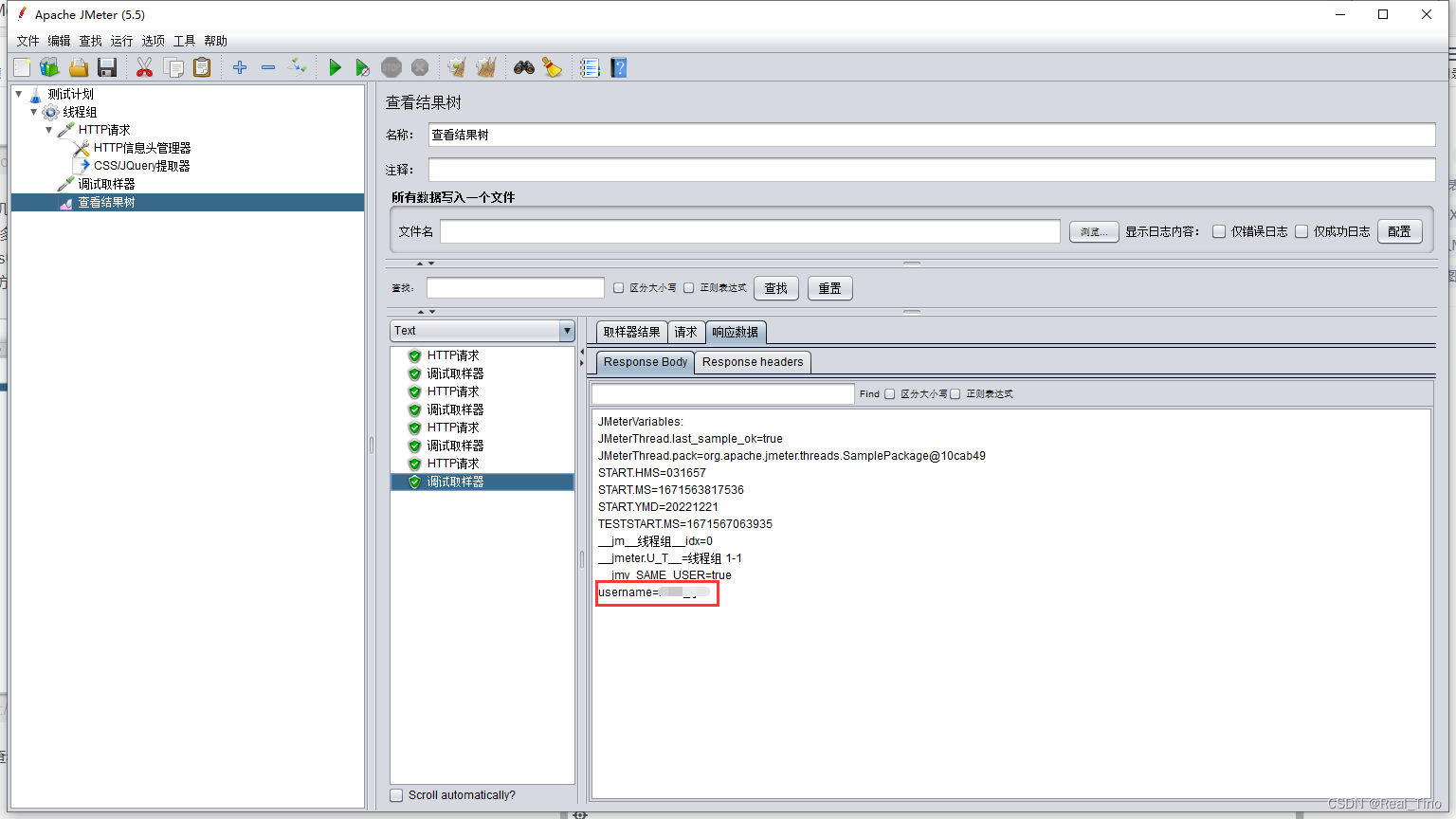
Task: Select the Response headers tab
Action: click(x=753, y=362)
